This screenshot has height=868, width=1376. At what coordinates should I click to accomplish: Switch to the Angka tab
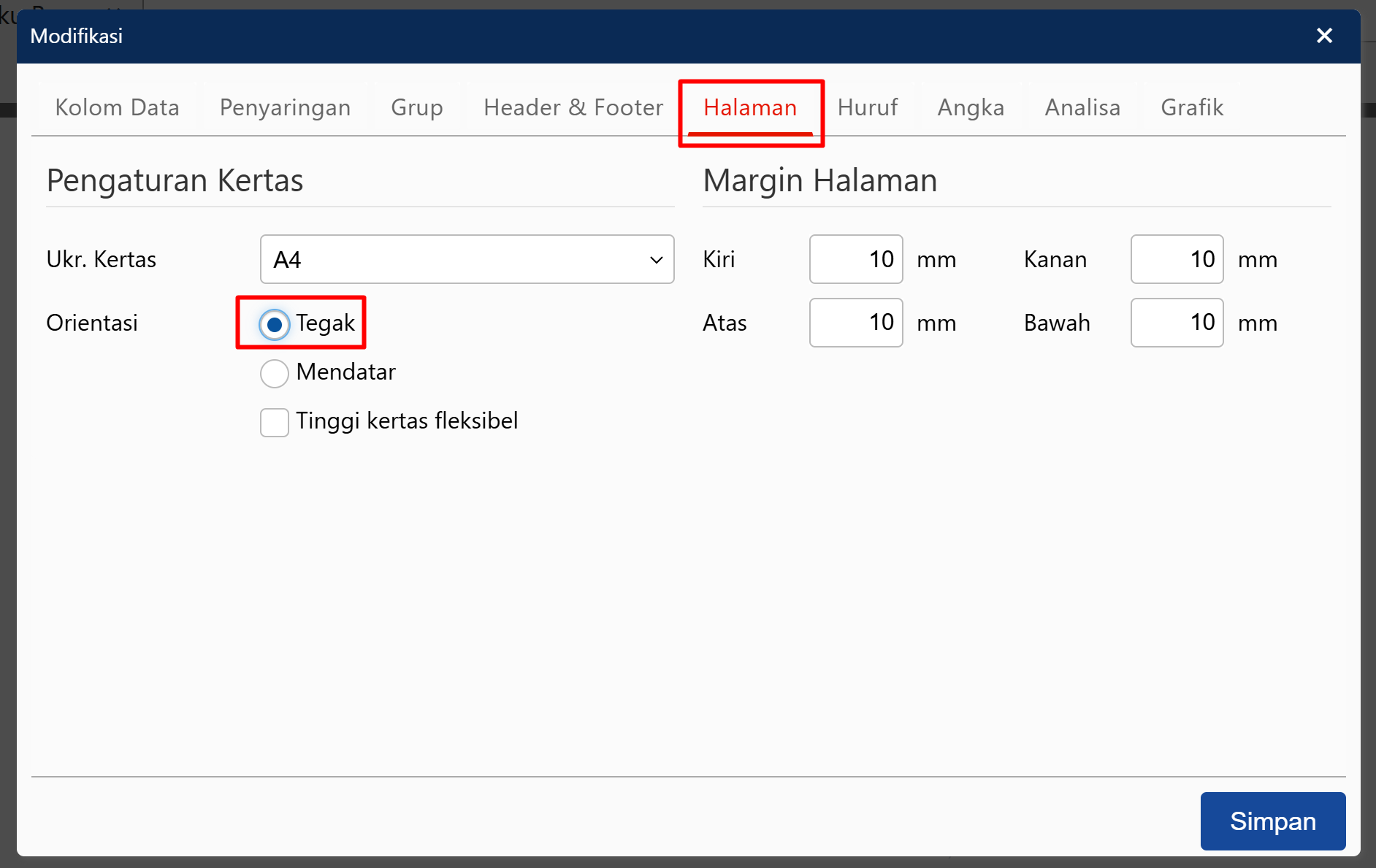coord(971,107)
